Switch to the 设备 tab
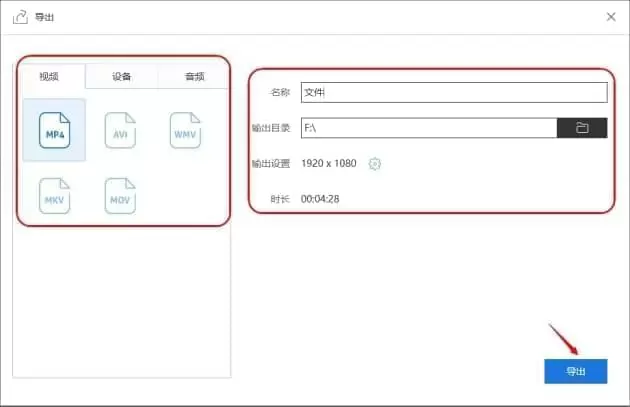 [x=121, y=76]
